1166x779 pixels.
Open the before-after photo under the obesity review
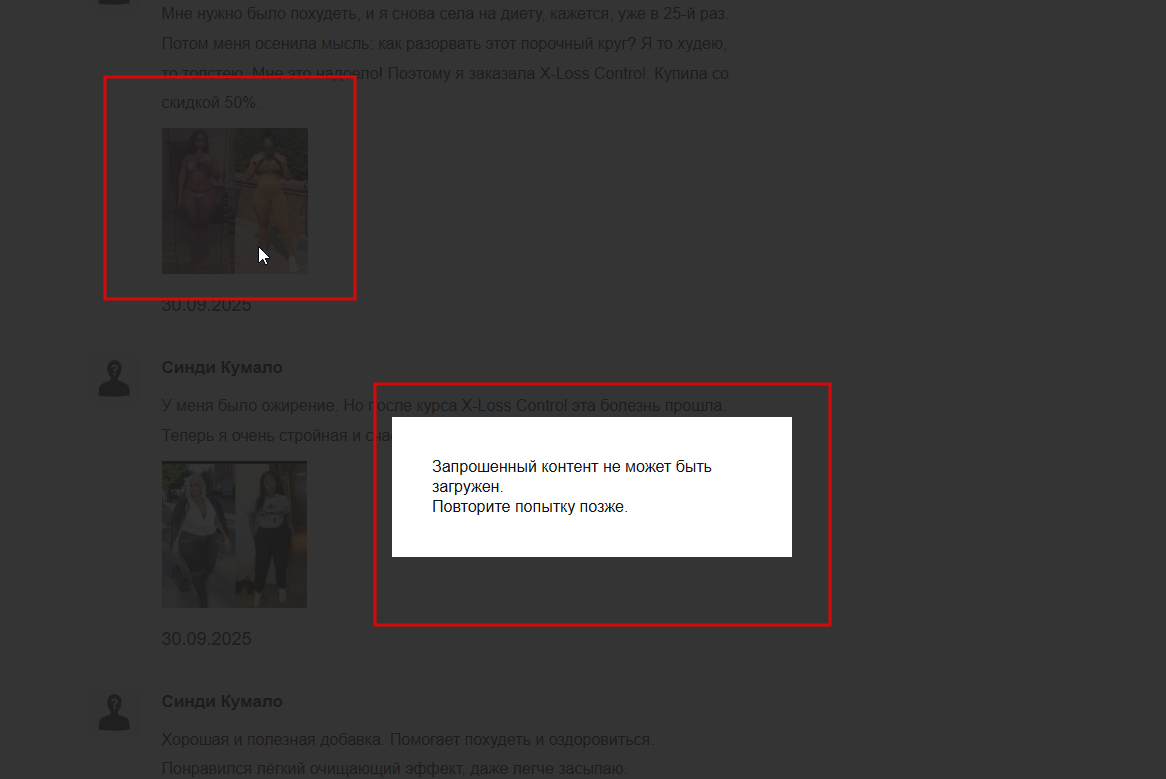[x=234, y=534]
